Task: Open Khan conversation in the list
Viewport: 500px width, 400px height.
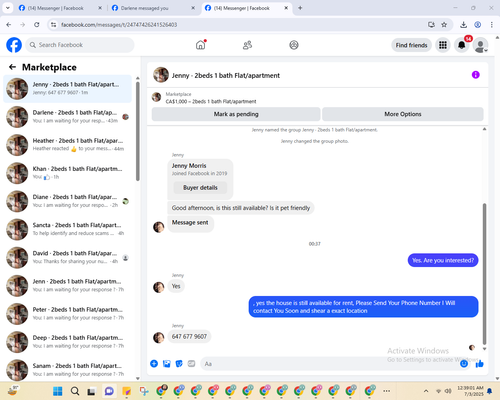Action: coord(67,173)
